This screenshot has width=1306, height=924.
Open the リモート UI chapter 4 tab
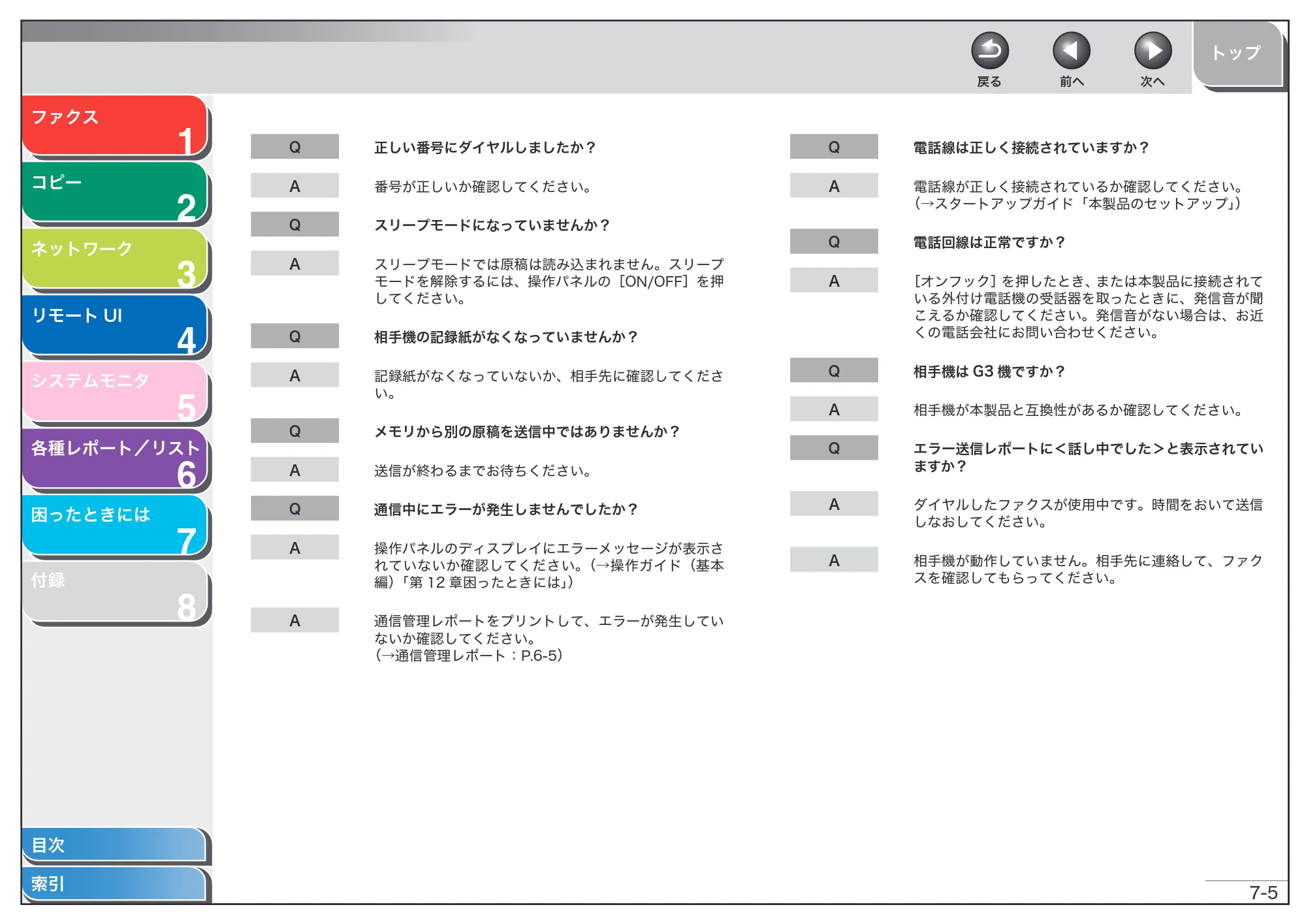coord(115,325)
